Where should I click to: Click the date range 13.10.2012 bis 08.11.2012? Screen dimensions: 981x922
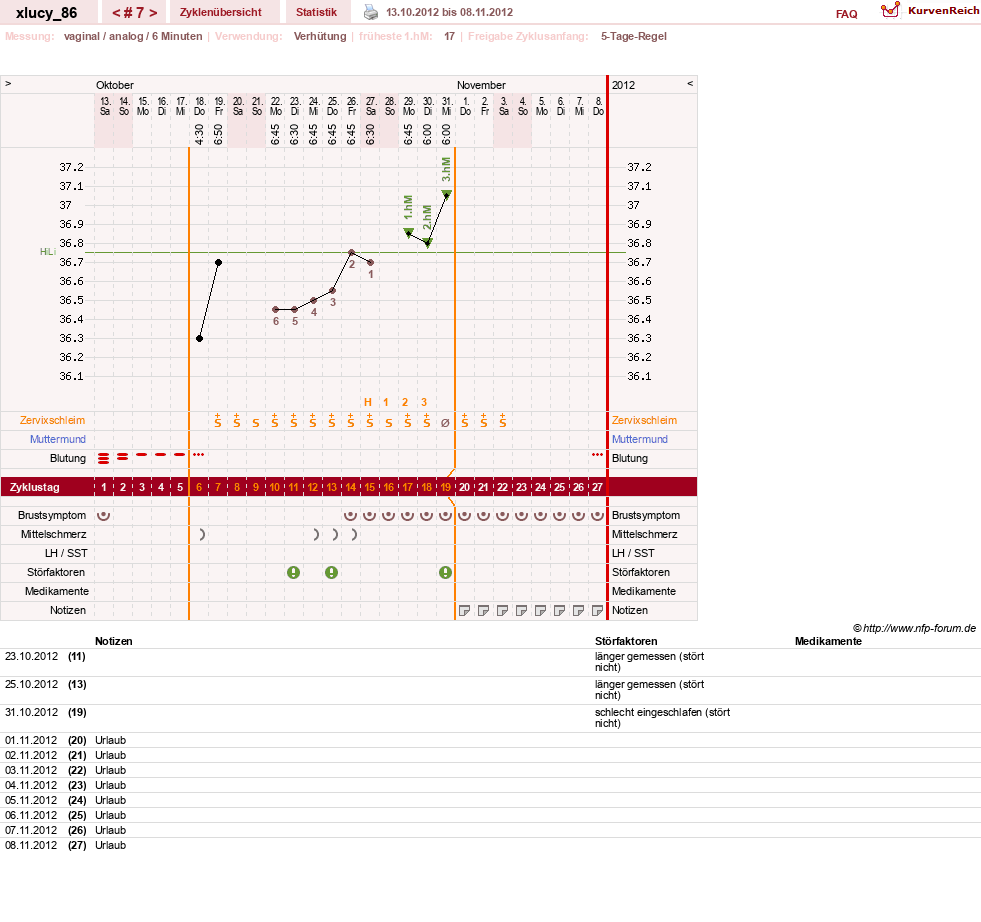(x=449, y=13)
